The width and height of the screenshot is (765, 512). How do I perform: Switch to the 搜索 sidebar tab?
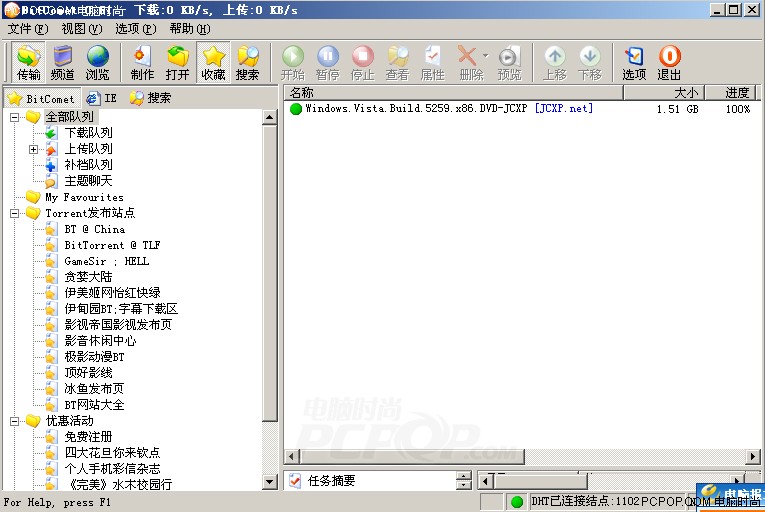[x=150, y=98]
